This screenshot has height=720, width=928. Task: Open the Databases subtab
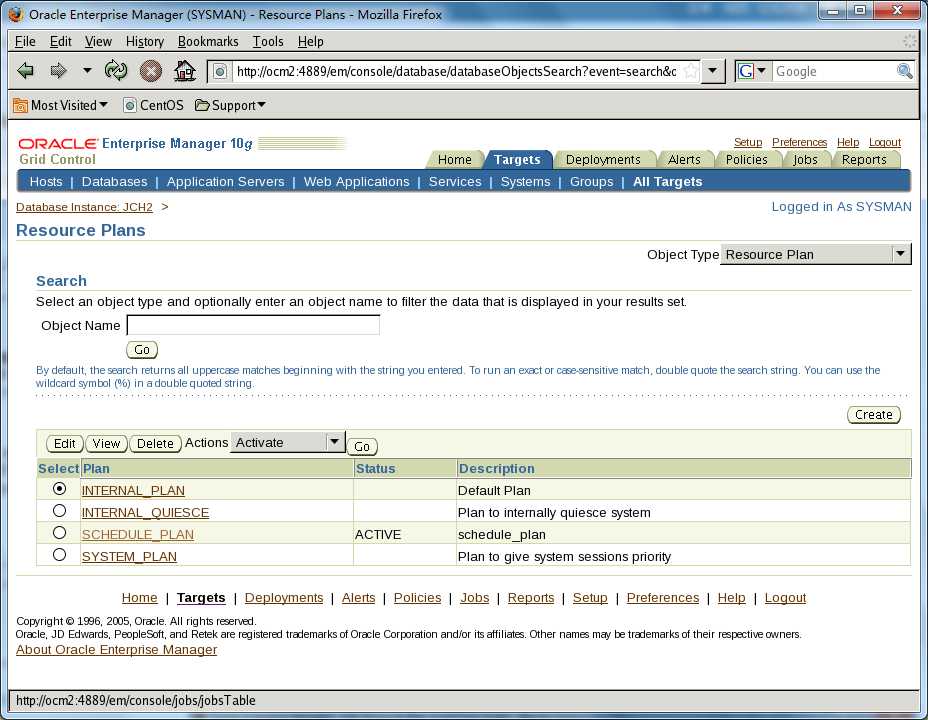click(x=114, y=182)
